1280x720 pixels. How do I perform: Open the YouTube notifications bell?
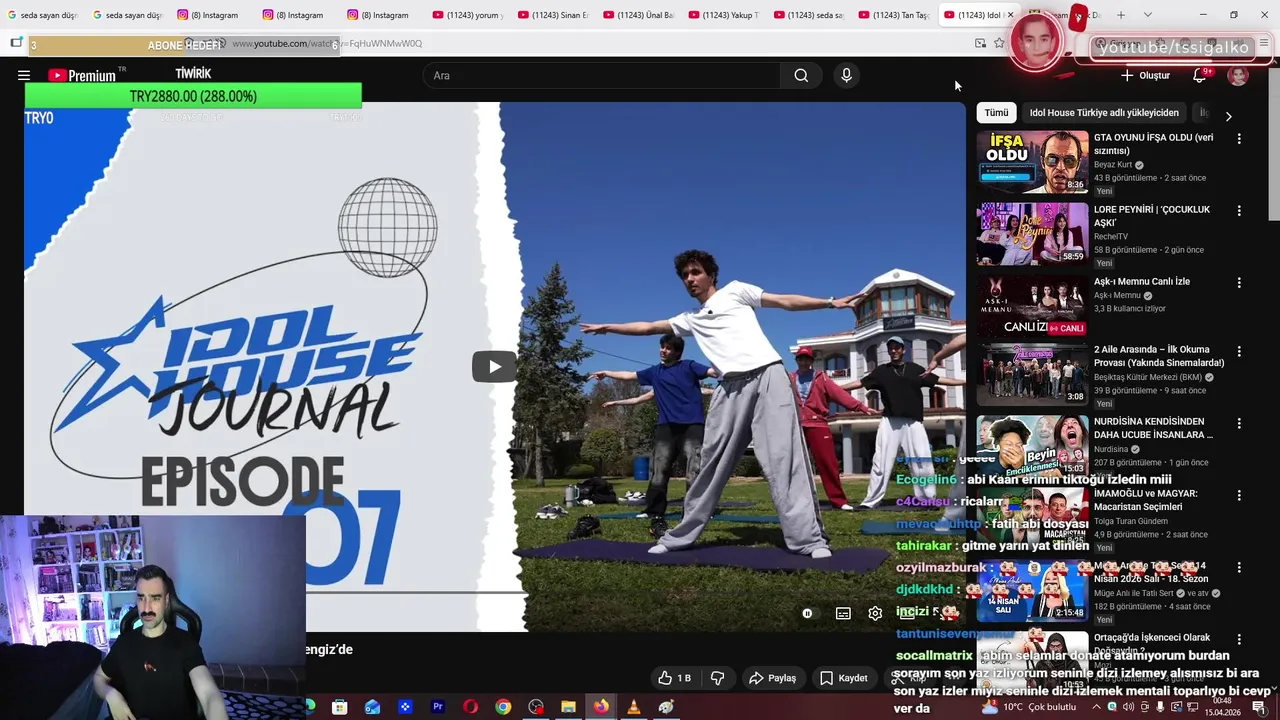1200,75
